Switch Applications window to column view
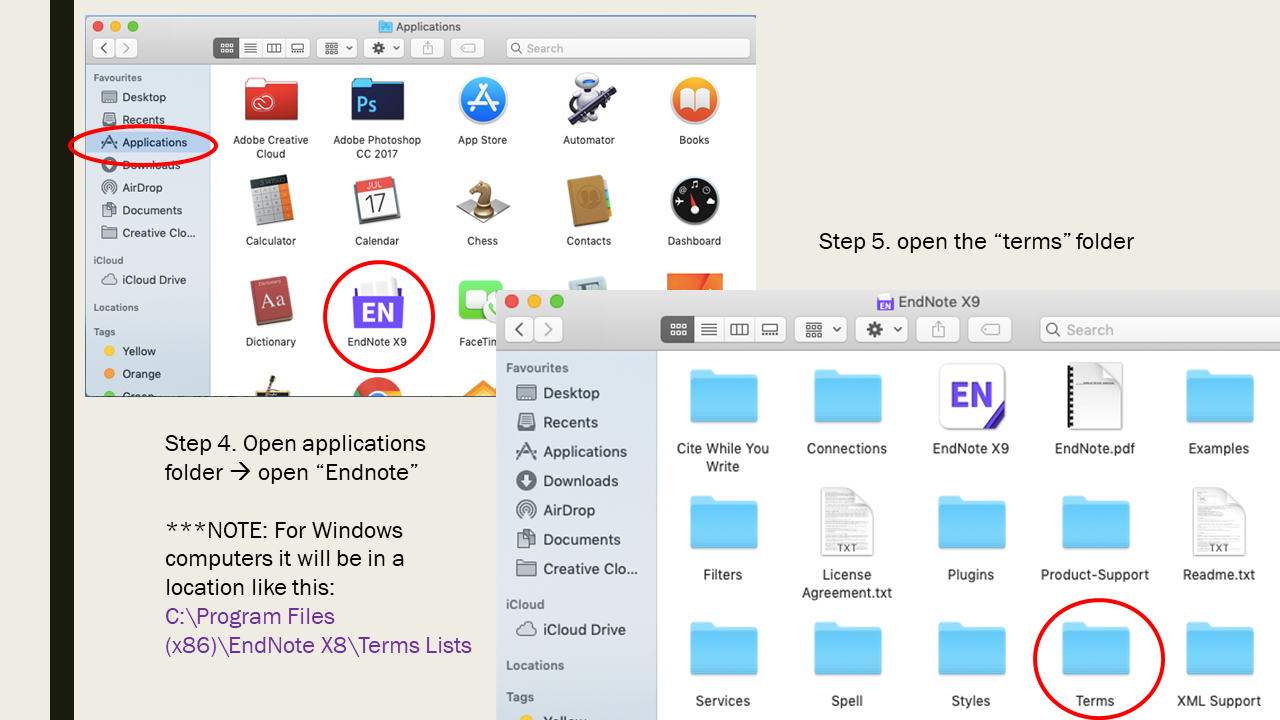1280x720 pixels. pos(274,48)
